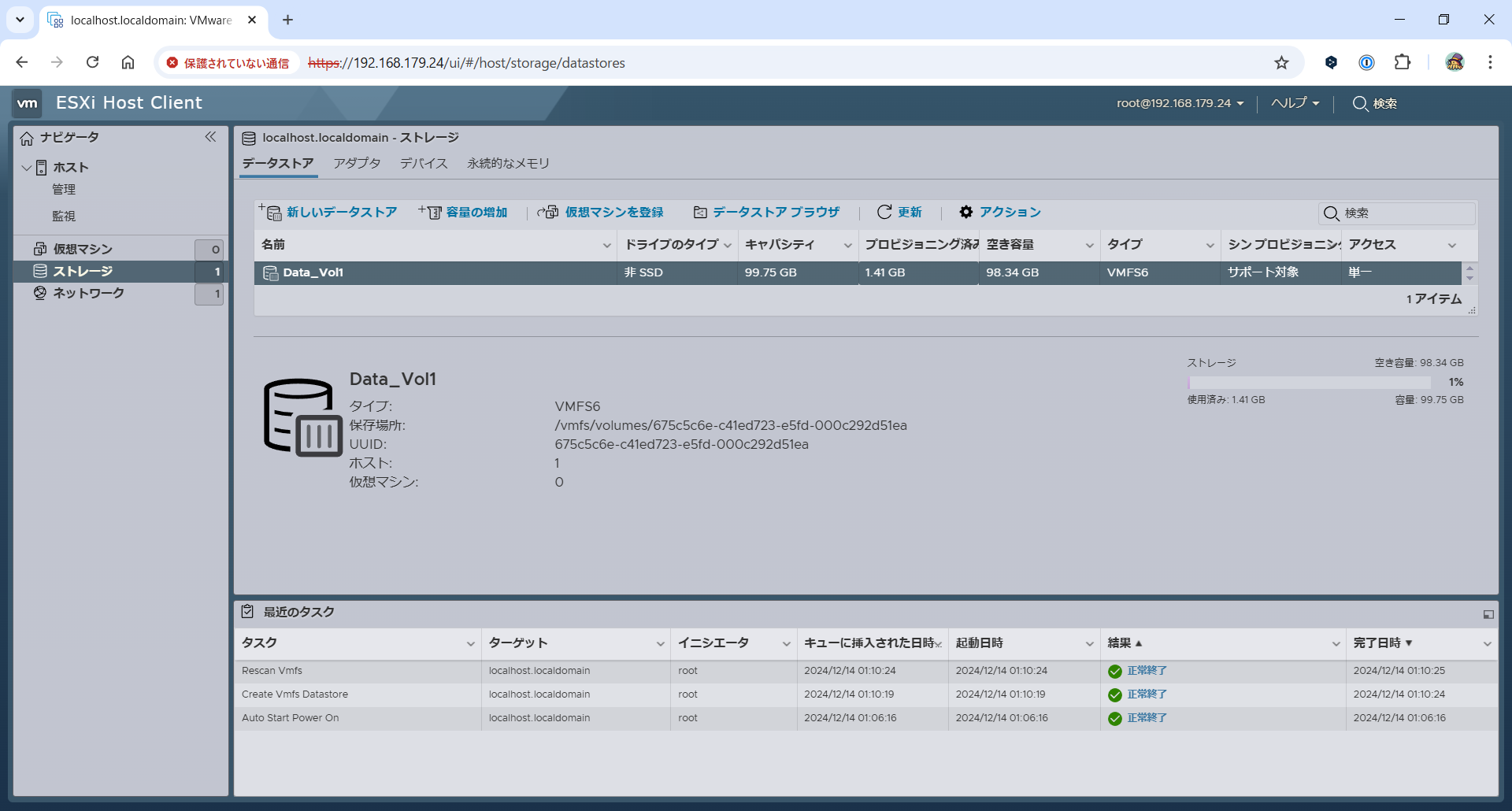Screen dimensions: 1512x811
Task: Click the datastore table scrollbar arrows
Action: point(1469,273)
